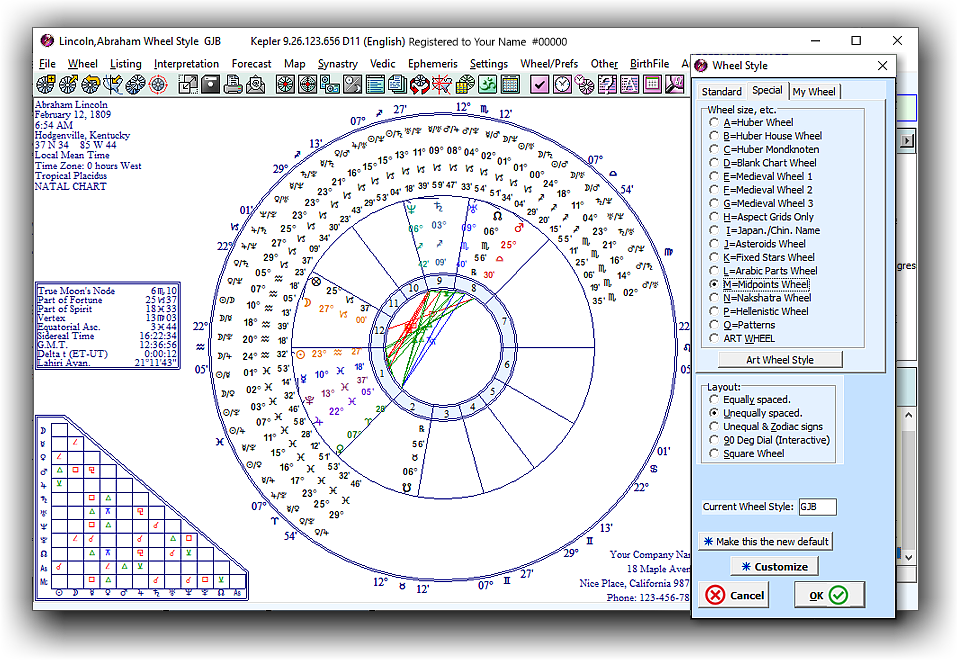
Task: Click the Art Wheel Style button
Action: click(x=780, y=360)
